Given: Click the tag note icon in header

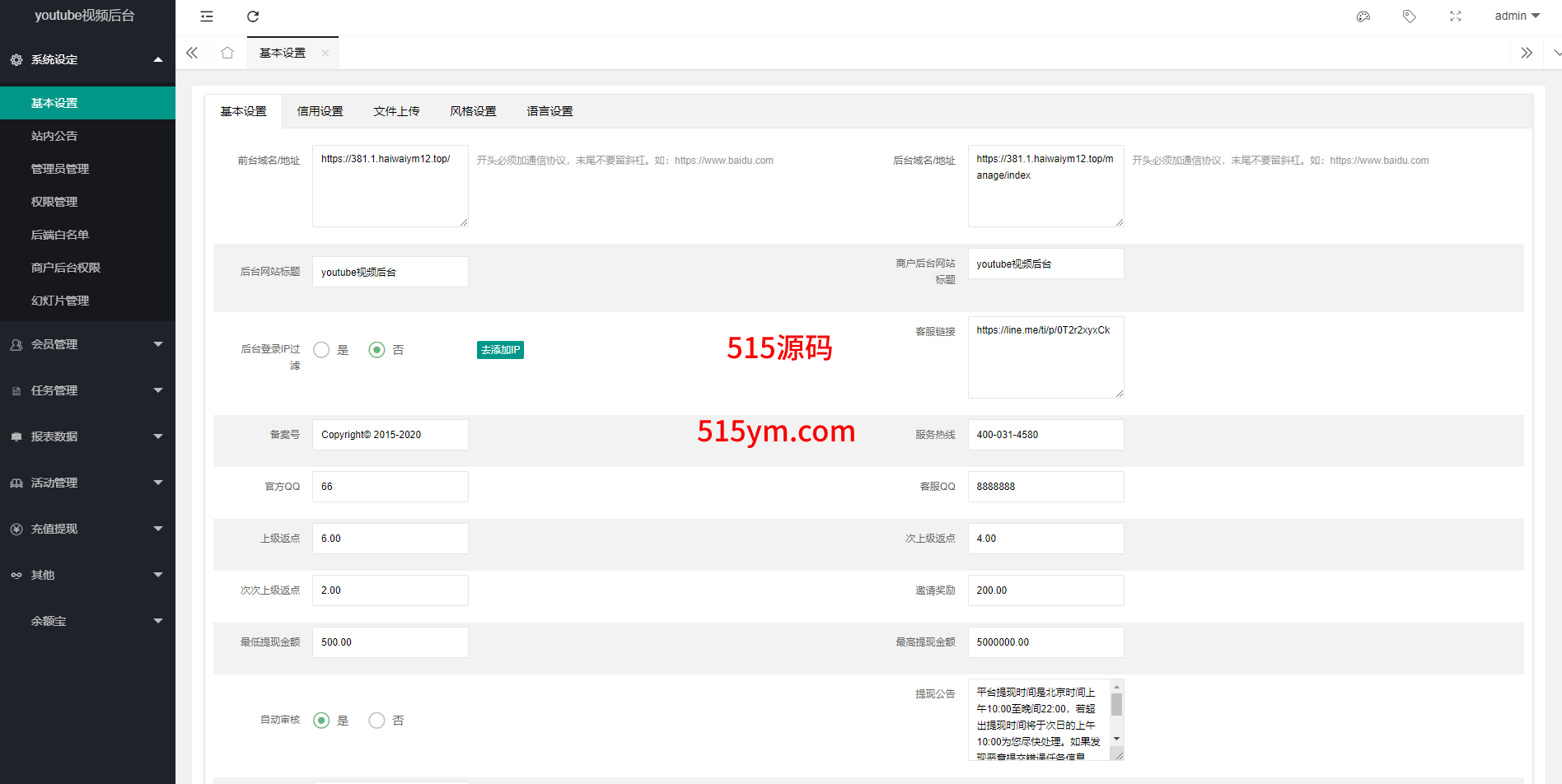Looking at the screenshot, I should click(1410, 16).
